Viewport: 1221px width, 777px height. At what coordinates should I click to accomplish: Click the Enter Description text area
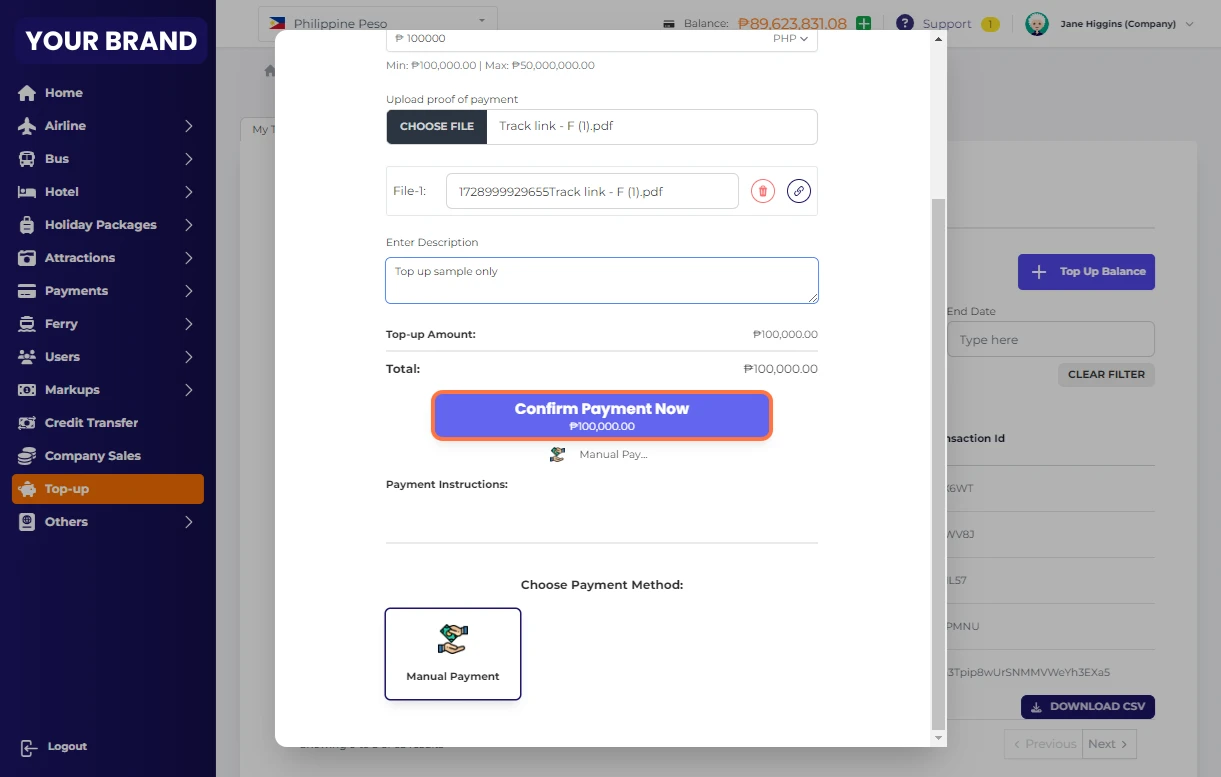pyautogui.click(x=602, y=280)
